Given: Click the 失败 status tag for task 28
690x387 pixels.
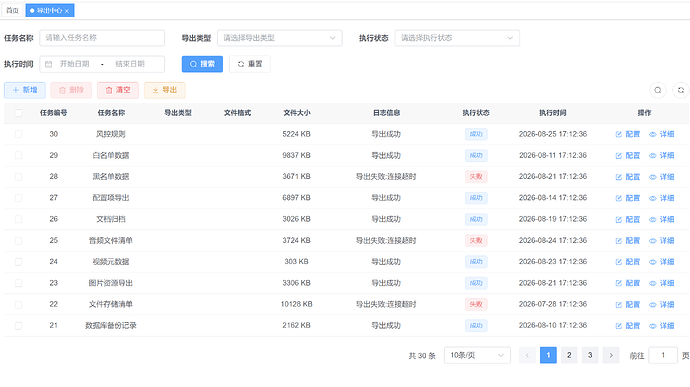Looking at the screenshot, I should (x=476, y=177).
